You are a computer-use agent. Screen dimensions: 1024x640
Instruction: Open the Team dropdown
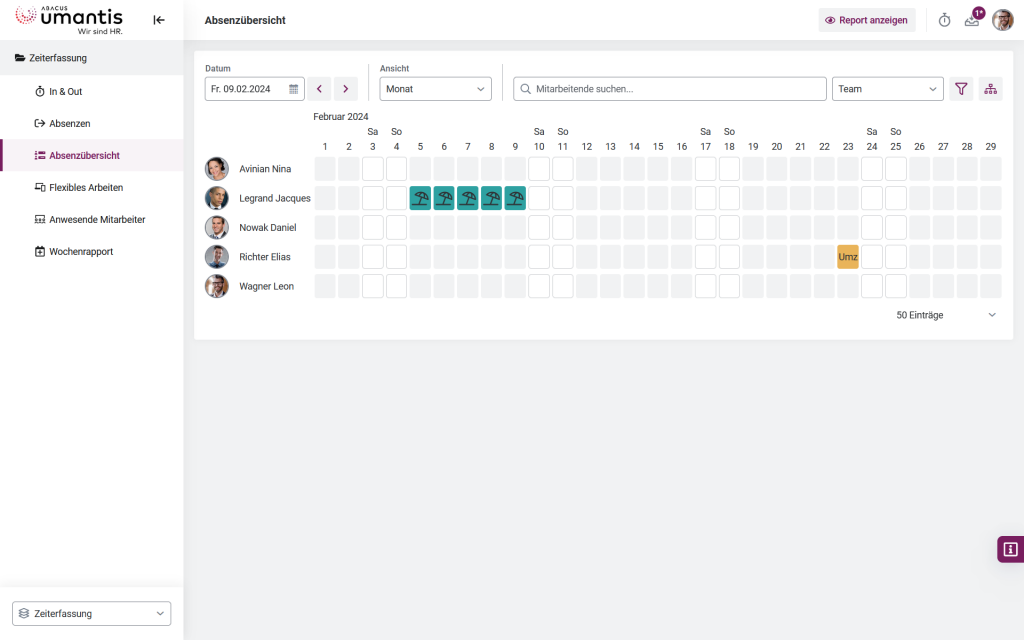tap(887, 89)
